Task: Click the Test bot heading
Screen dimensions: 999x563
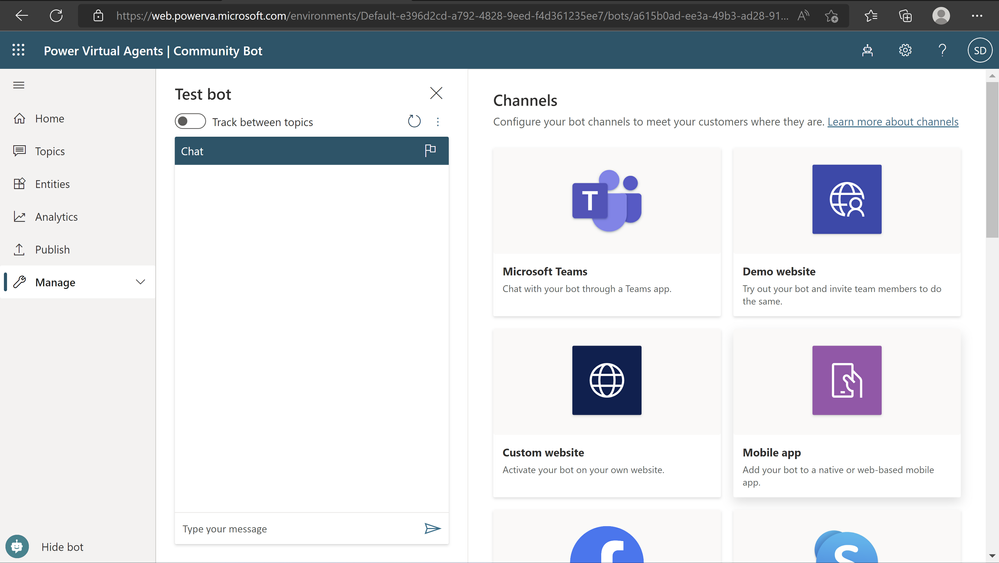Action: coord(203,94)
